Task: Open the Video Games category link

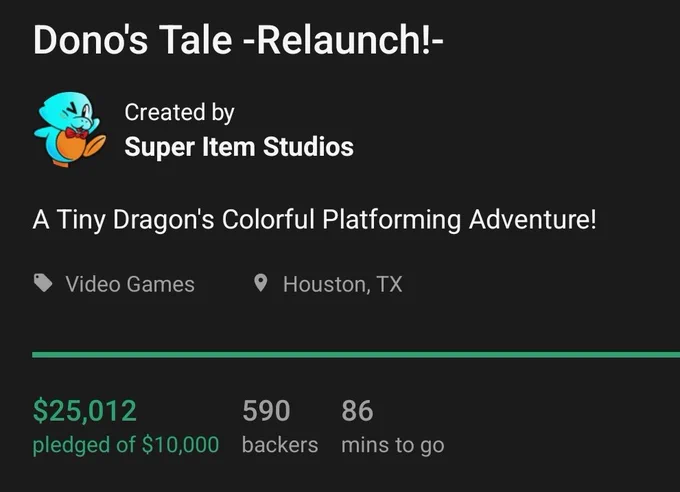Action: click(x=130, y=284)
